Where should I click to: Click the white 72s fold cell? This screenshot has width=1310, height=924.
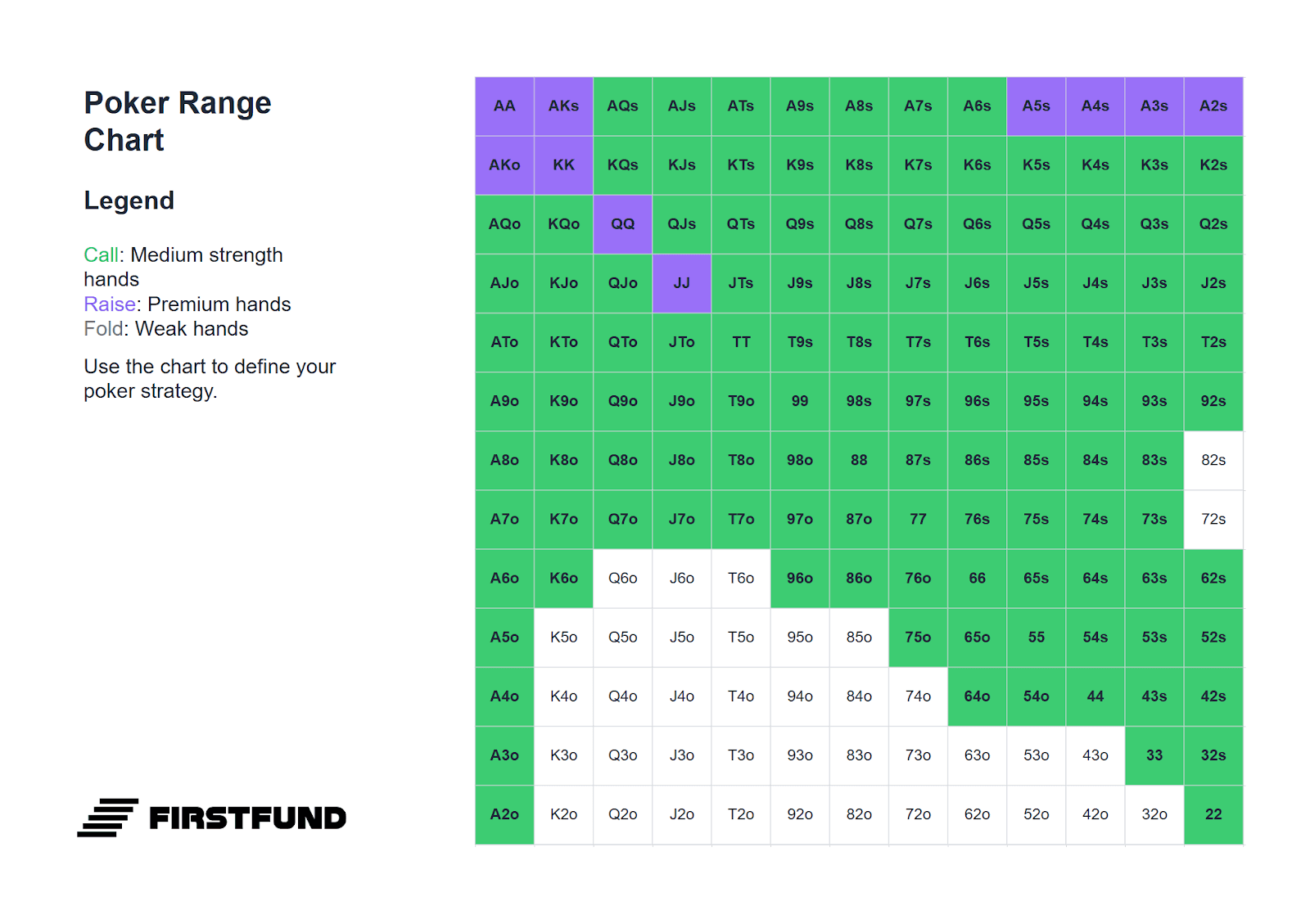(x=1213, y=520)
